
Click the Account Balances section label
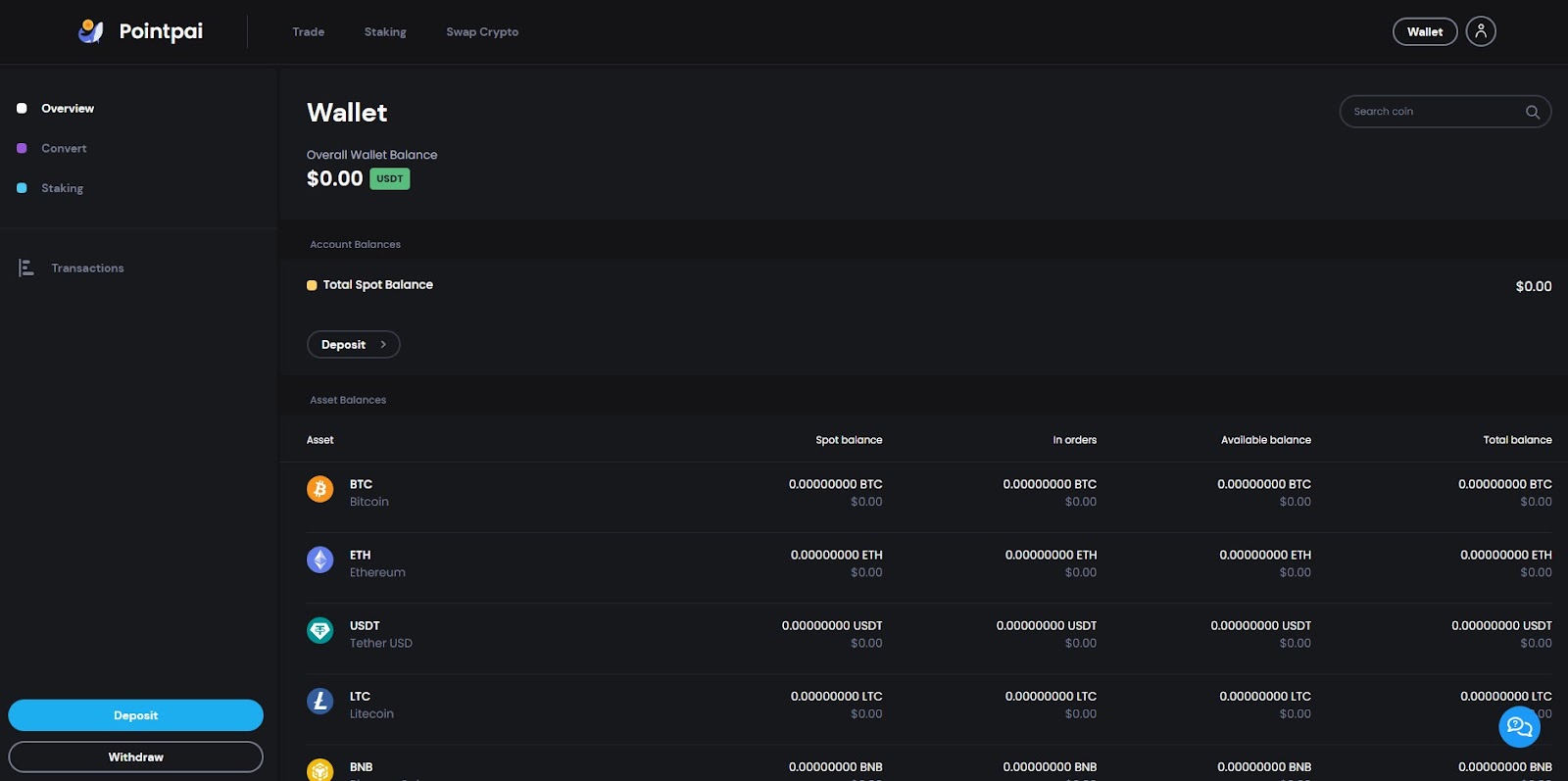tap(356, 244)
